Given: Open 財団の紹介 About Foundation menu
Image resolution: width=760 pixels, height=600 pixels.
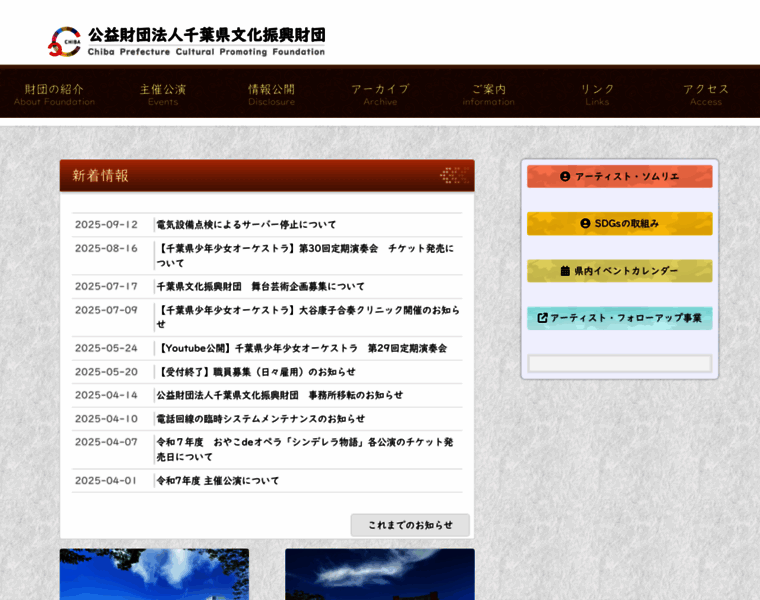Looking at the screenshot, I should click(54, 94).
